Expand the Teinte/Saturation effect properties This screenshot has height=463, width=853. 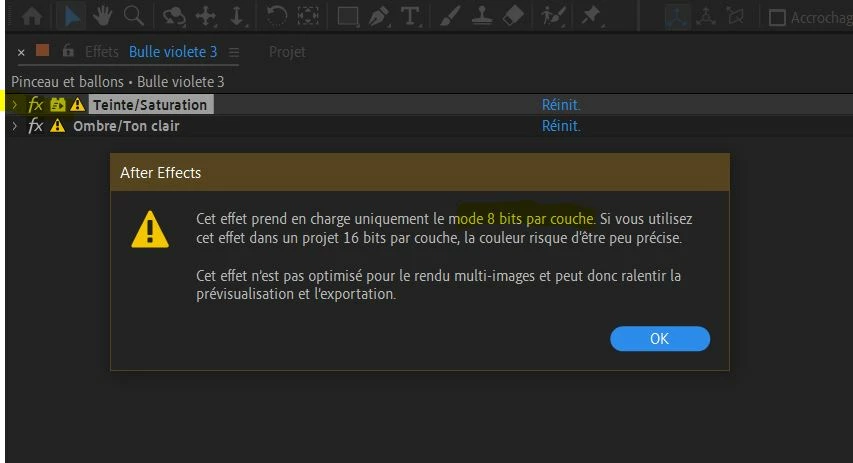15,104
